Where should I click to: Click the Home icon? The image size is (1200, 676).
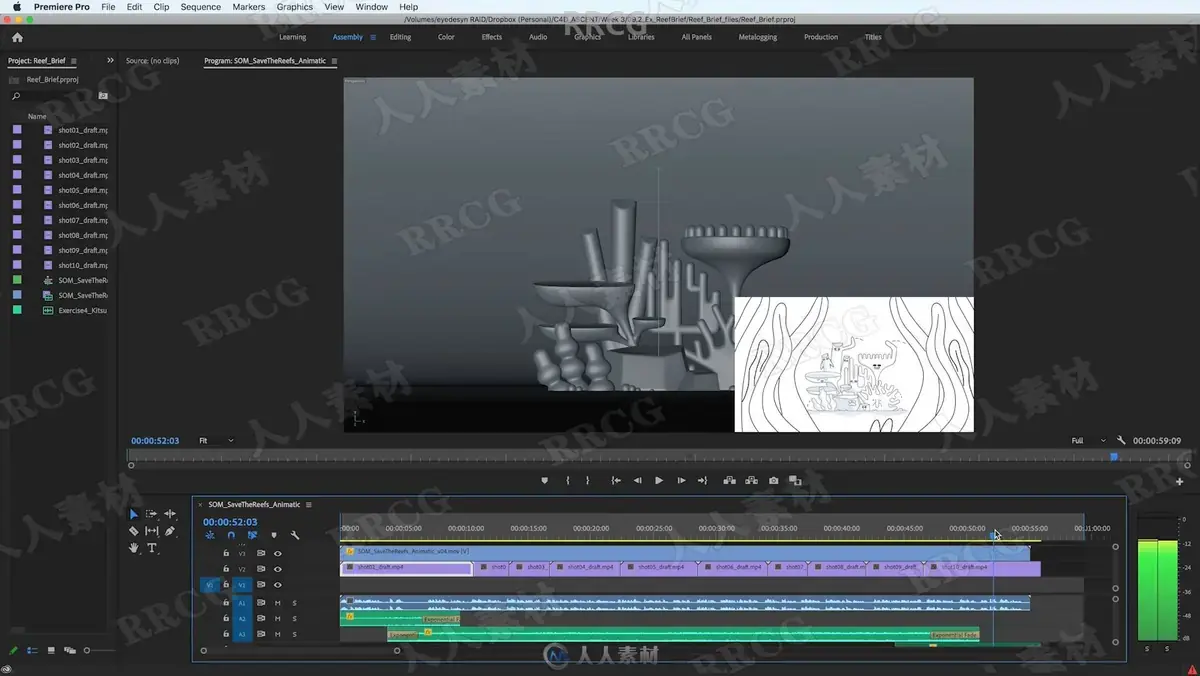[17, 37]
